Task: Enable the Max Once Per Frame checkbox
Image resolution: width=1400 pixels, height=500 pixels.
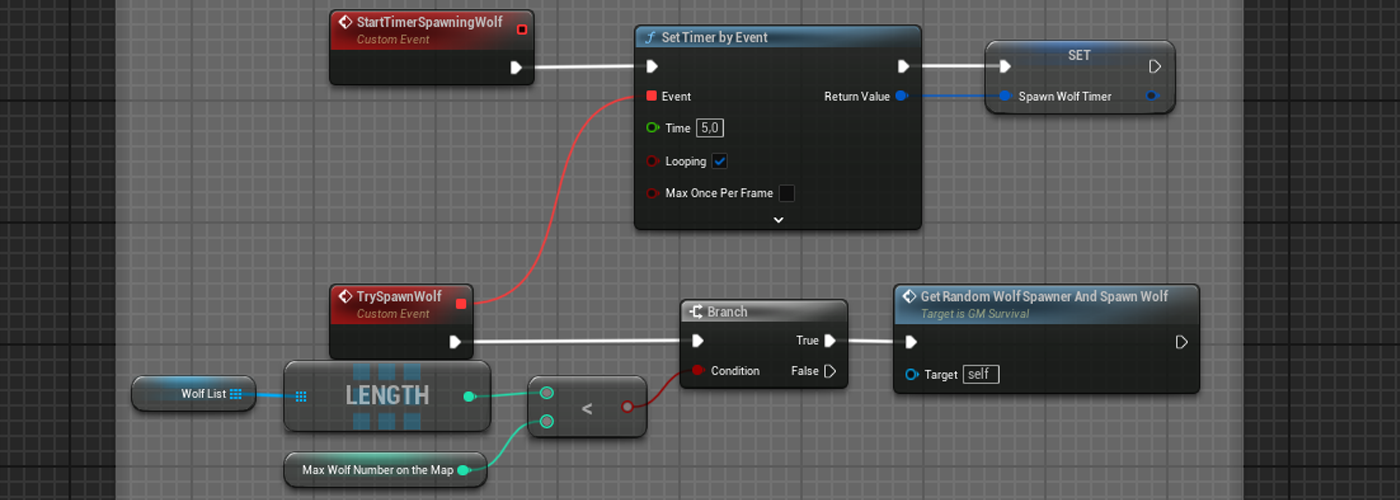Action: point(786,193)
